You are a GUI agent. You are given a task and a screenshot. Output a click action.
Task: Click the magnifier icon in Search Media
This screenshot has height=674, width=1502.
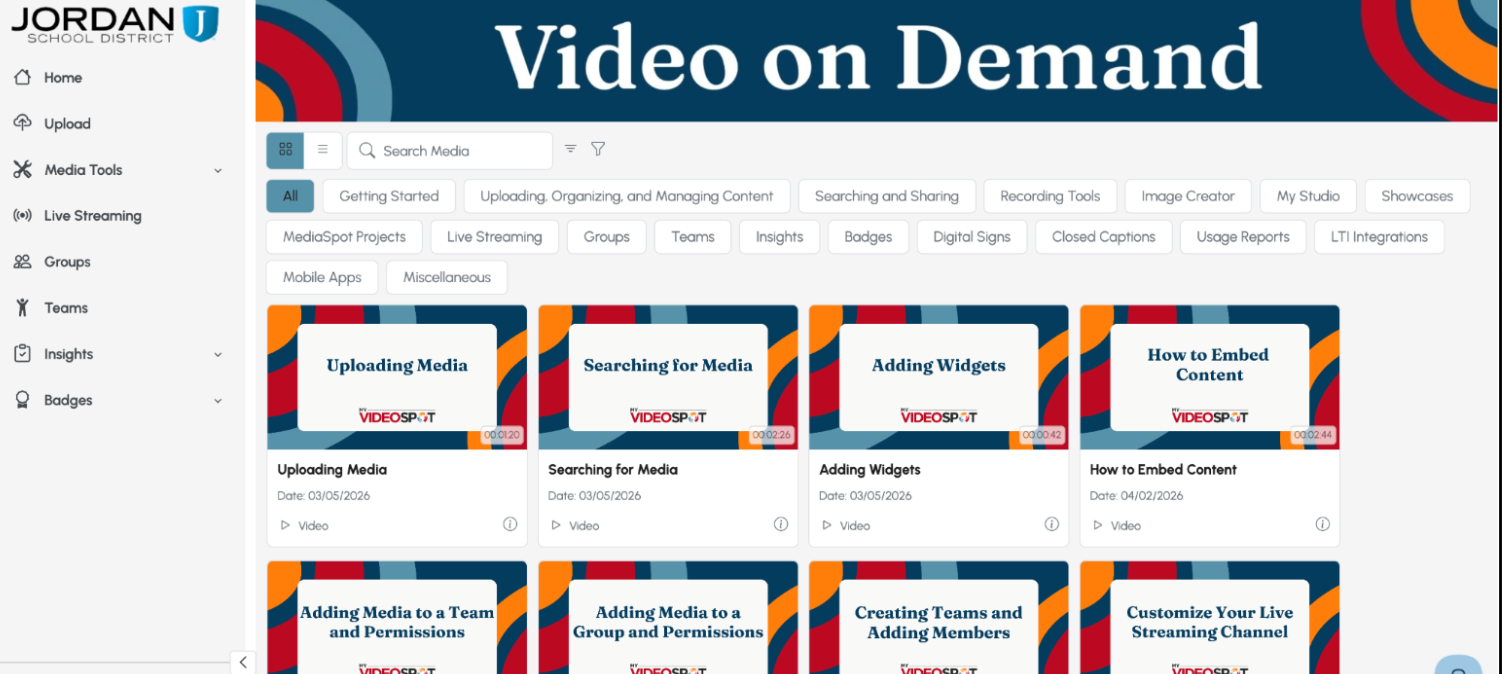point(367,150)
